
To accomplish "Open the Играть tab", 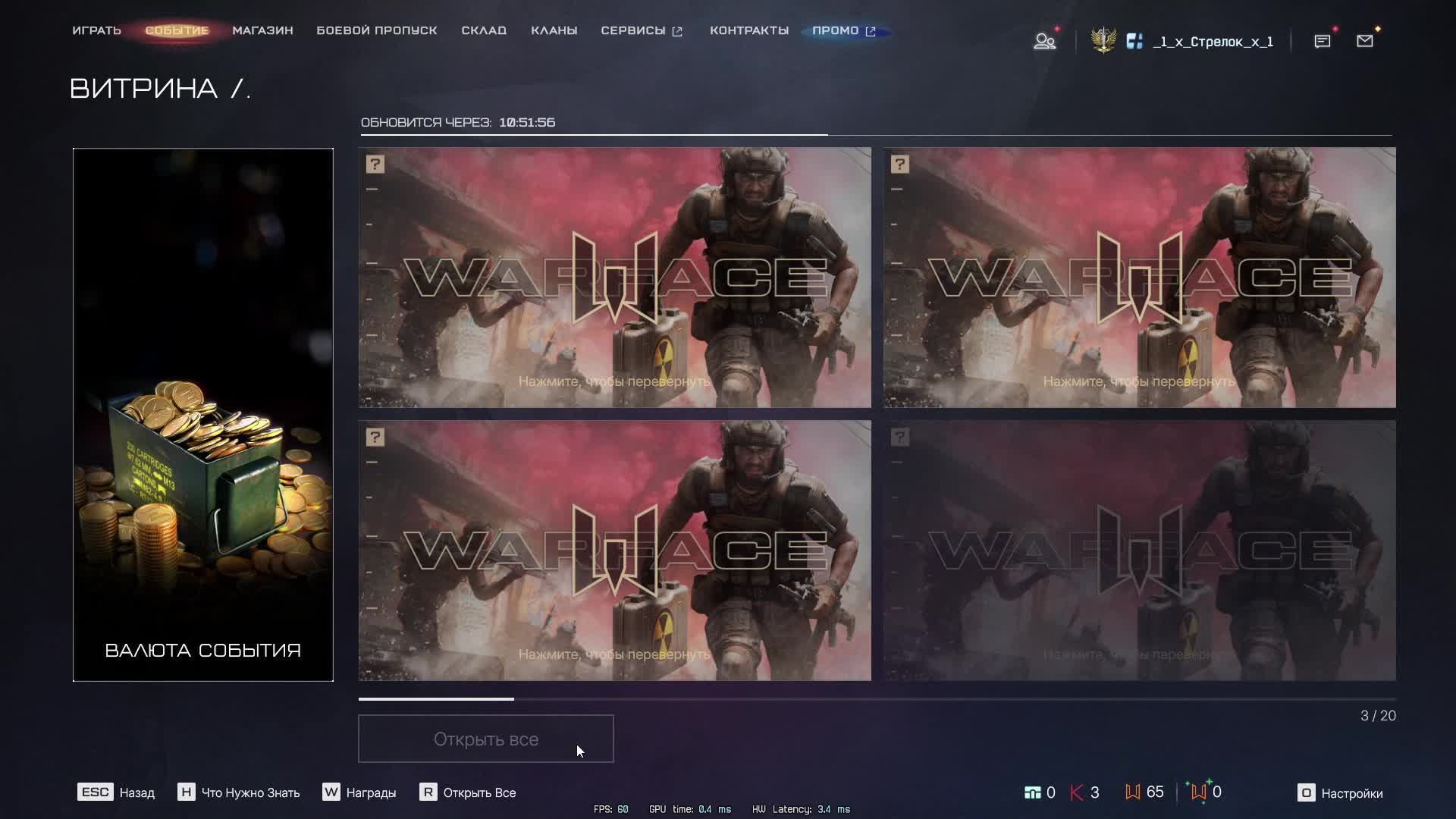I will click(x=97, y=30).
